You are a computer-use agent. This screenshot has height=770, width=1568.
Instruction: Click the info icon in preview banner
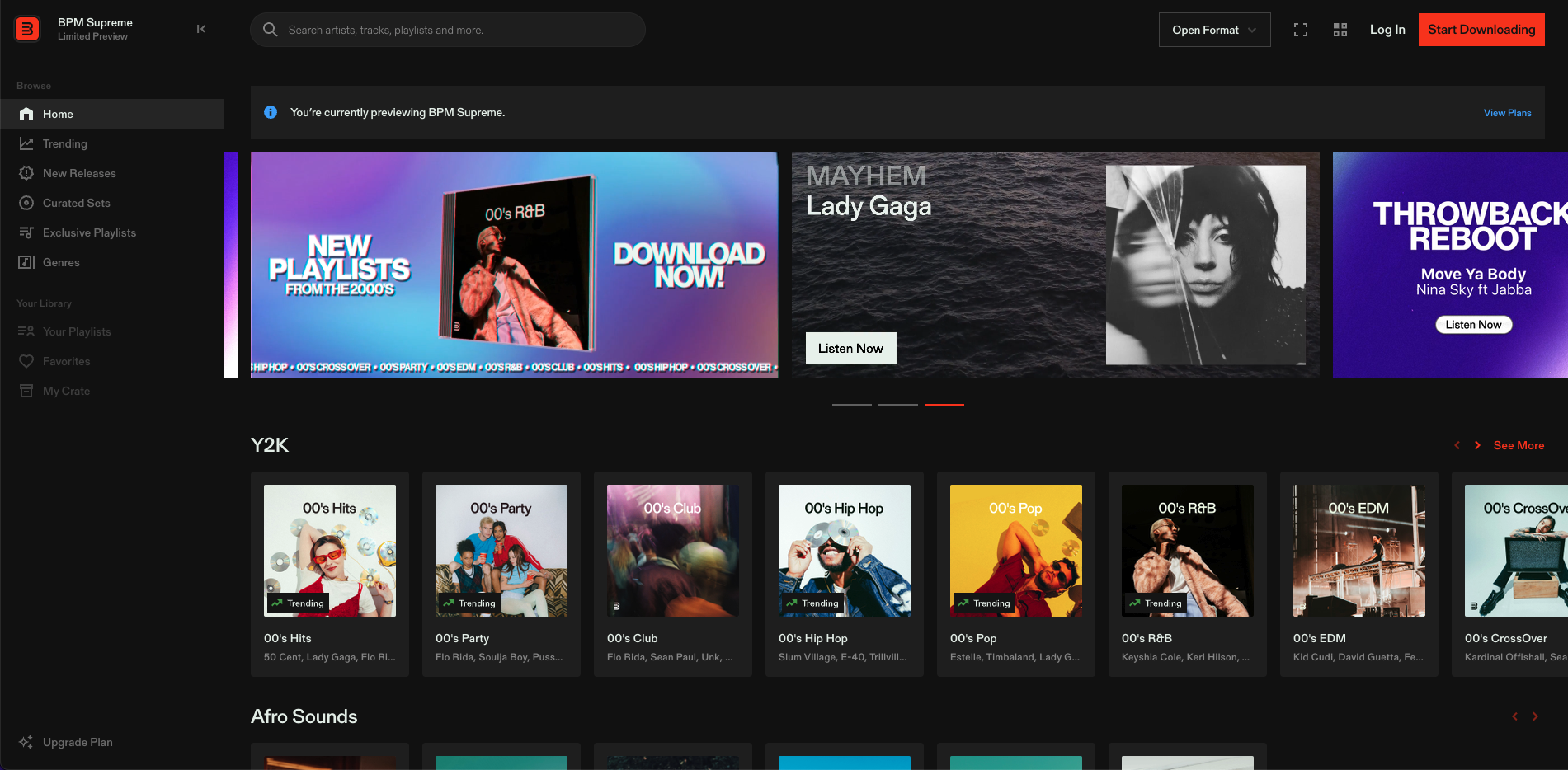click(271, 112)
